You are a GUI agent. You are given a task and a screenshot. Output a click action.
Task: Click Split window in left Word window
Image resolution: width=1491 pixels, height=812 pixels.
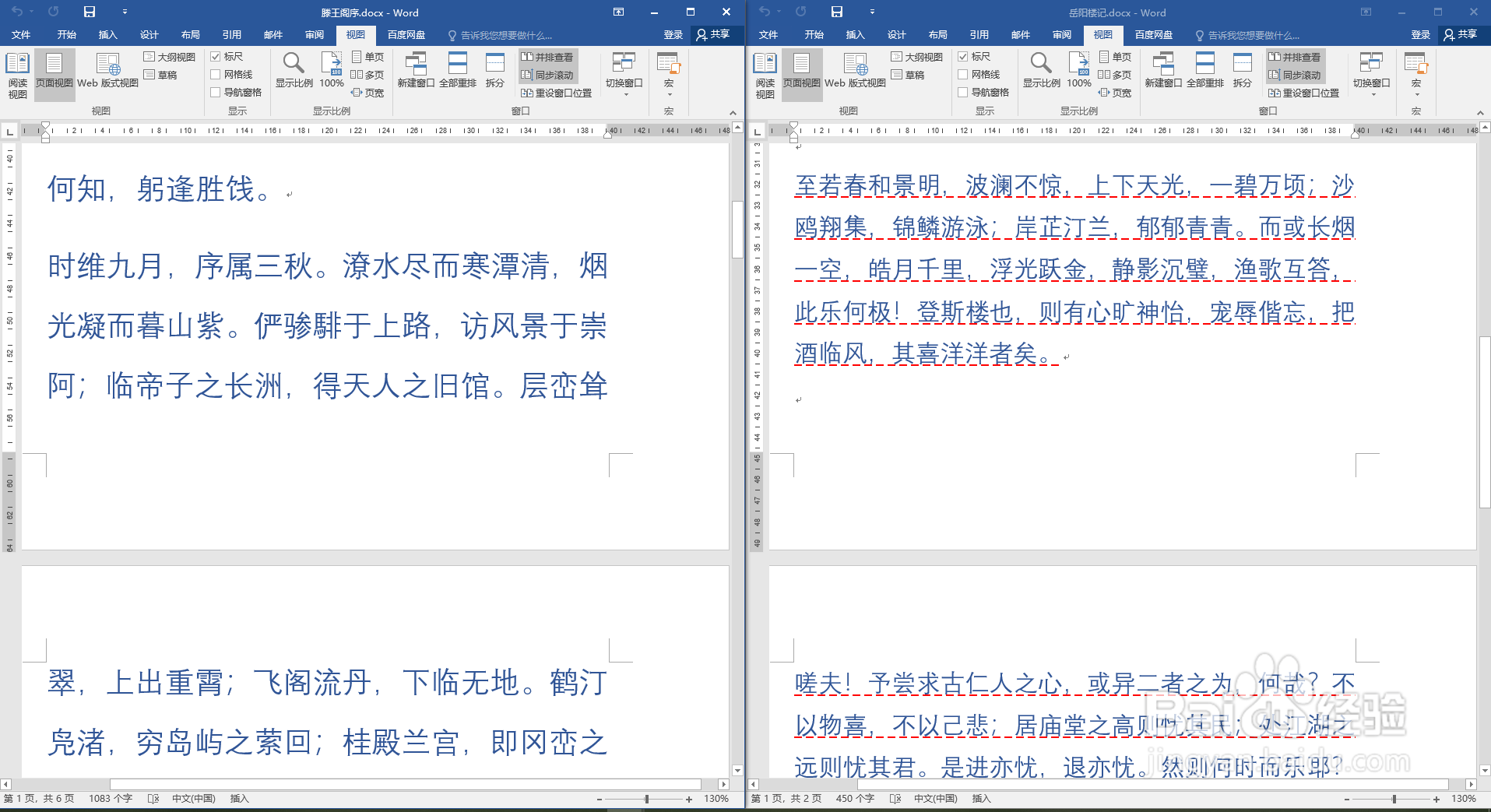[495, 70]
